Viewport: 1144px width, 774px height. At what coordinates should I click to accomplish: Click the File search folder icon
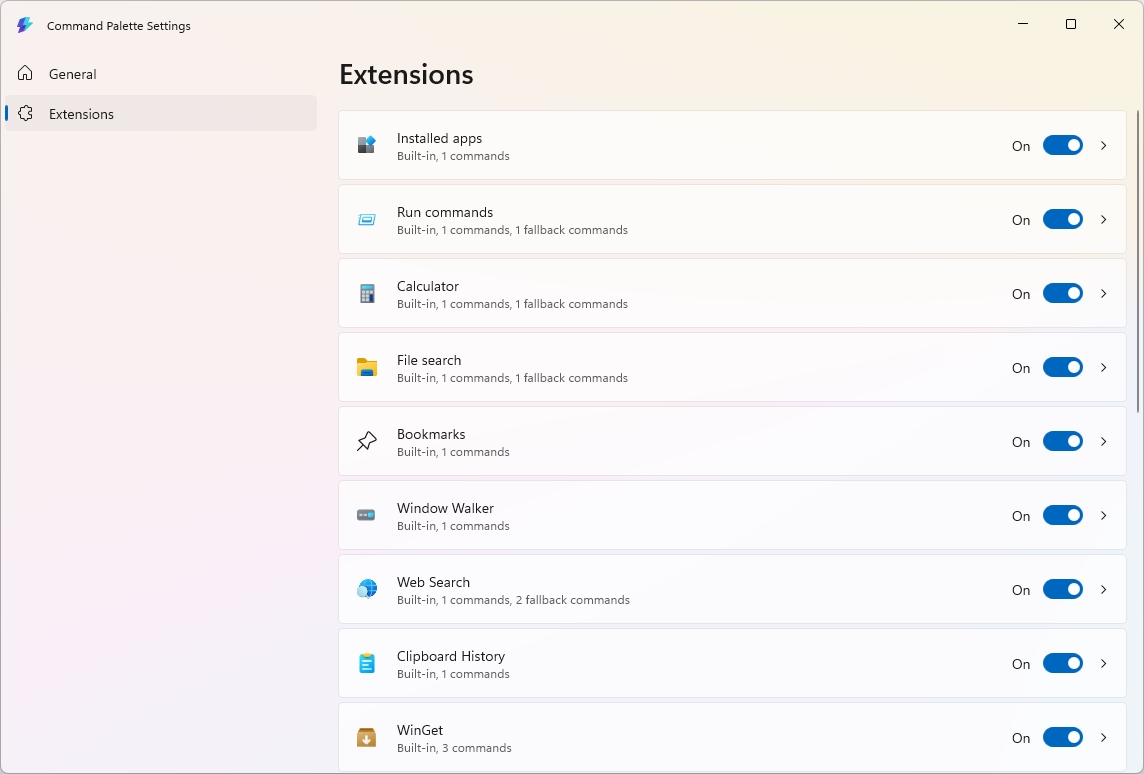[366, 367]
